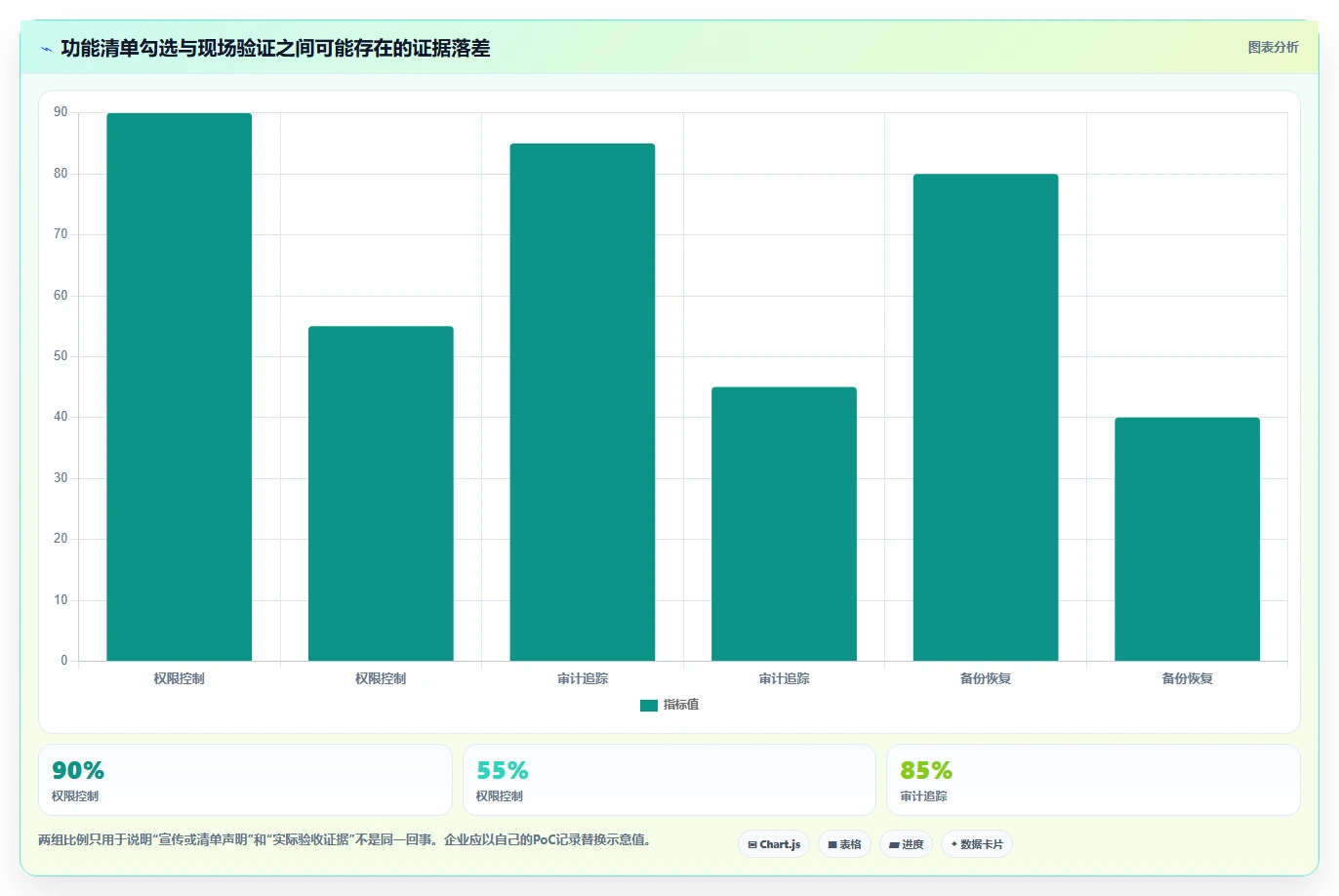The height and width of the screenshot is (896, 1339).
Task: Click the bar that reaches 55
Action: [x=381, y=494]
